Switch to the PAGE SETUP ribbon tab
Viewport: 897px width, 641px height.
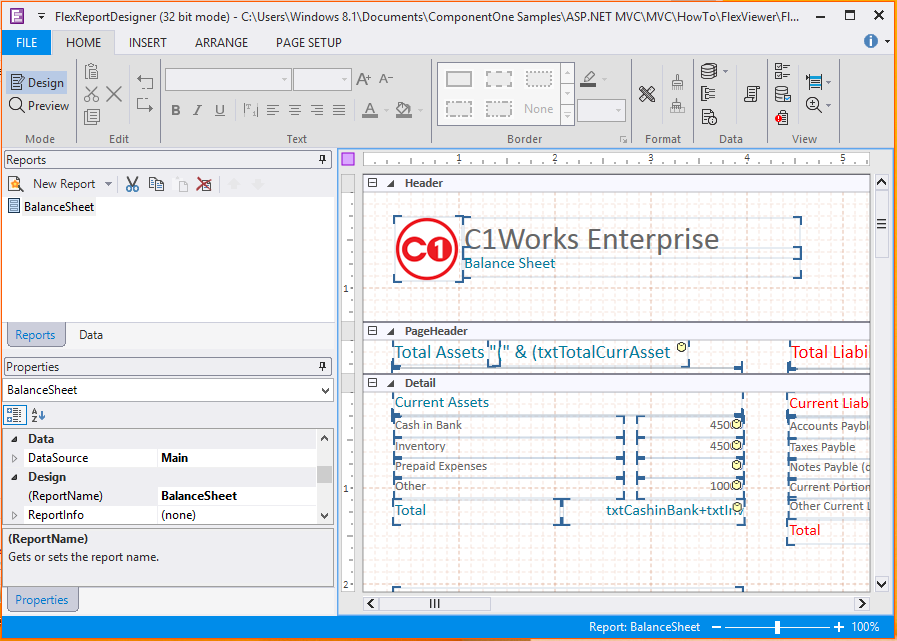tap(309, 43)
